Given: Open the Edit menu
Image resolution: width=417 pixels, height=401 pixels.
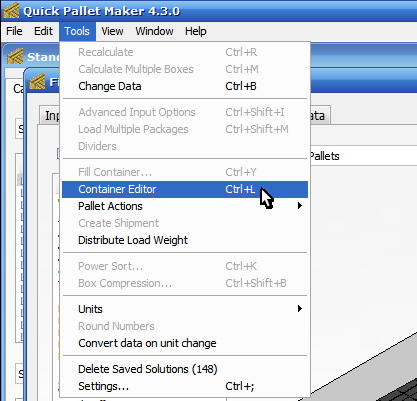Looking at the screenshot, I should tap(43, 31).
